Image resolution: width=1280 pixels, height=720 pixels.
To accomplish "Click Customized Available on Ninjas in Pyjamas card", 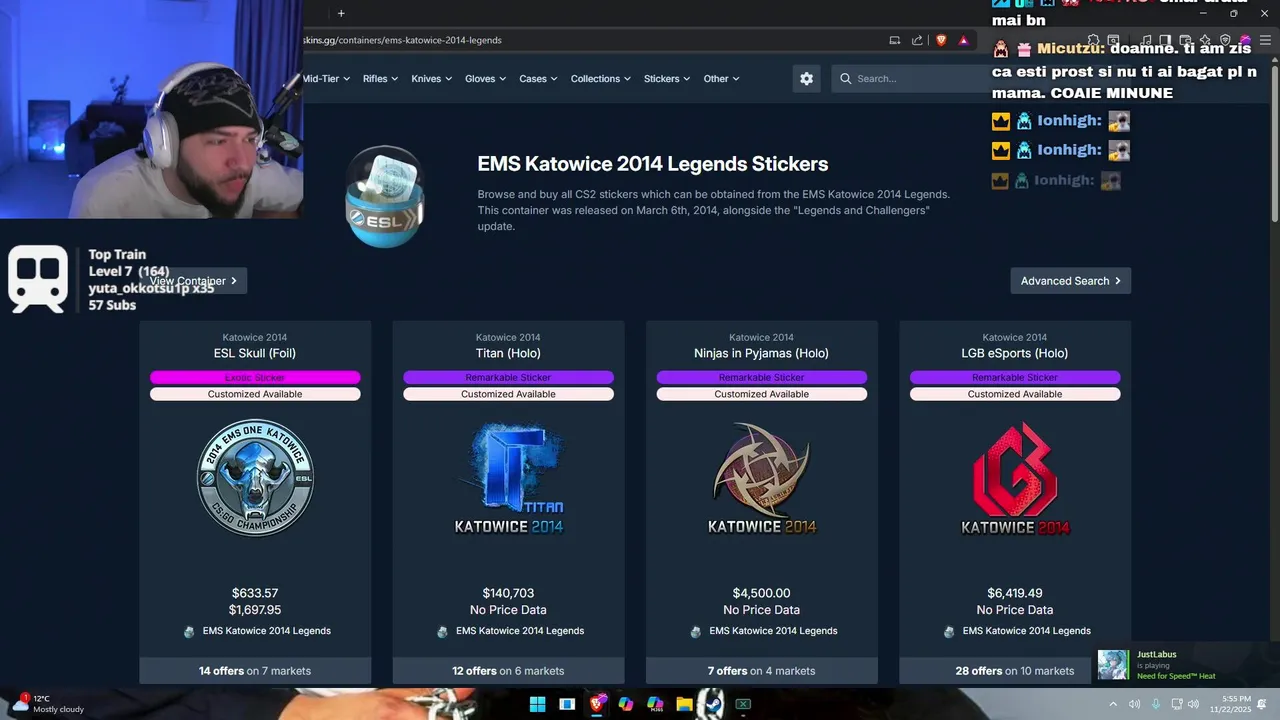I will pos(762,394).
